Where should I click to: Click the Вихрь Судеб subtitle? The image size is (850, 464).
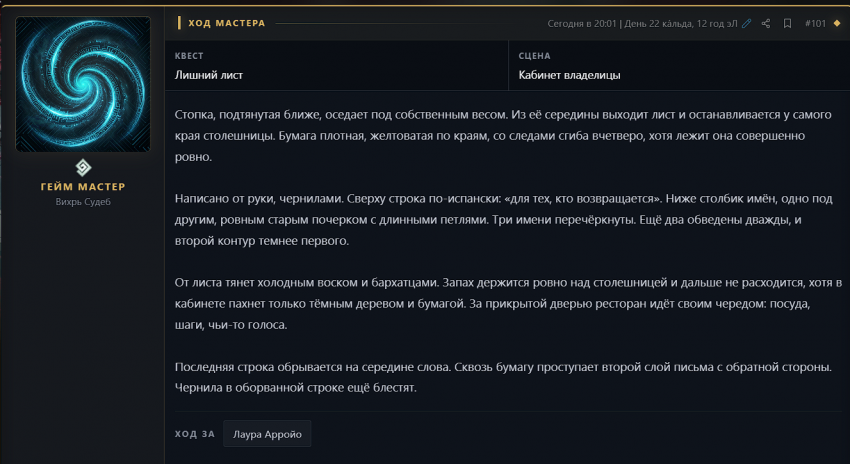pos(83,202)
